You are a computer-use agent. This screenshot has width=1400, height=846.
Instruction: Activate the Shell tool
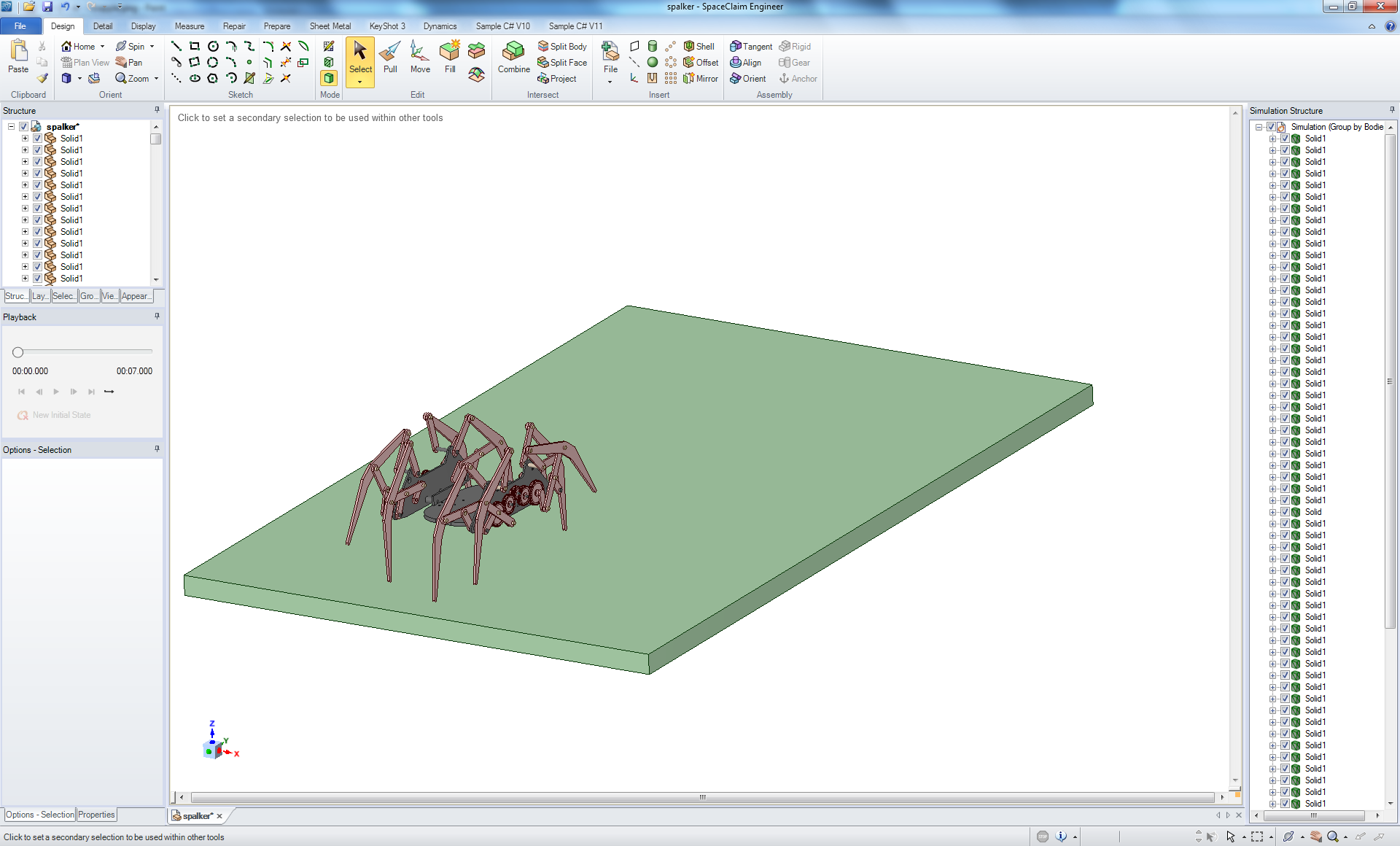point(699,46)
